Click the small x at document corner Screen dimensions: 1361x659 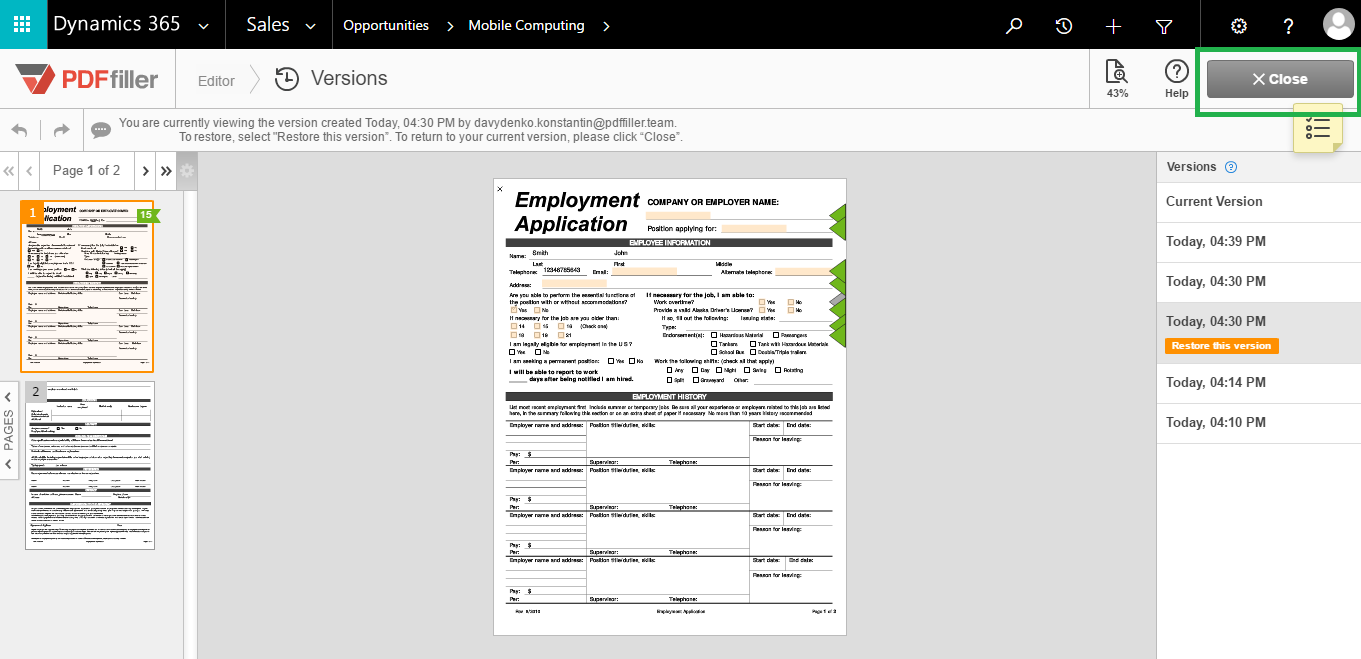coord(500,188)
